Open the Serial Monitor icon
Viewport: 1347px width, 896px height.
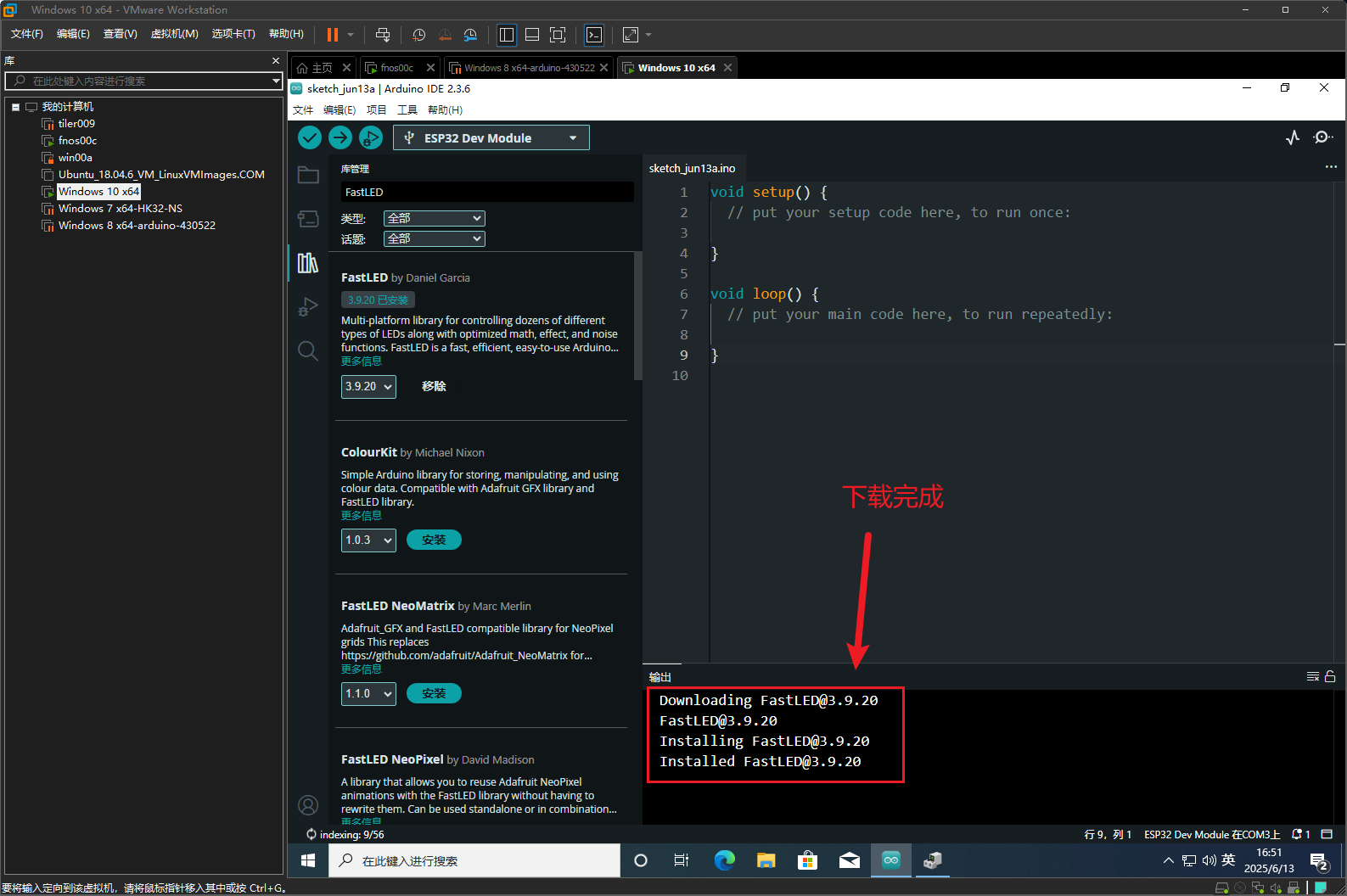1322,137
